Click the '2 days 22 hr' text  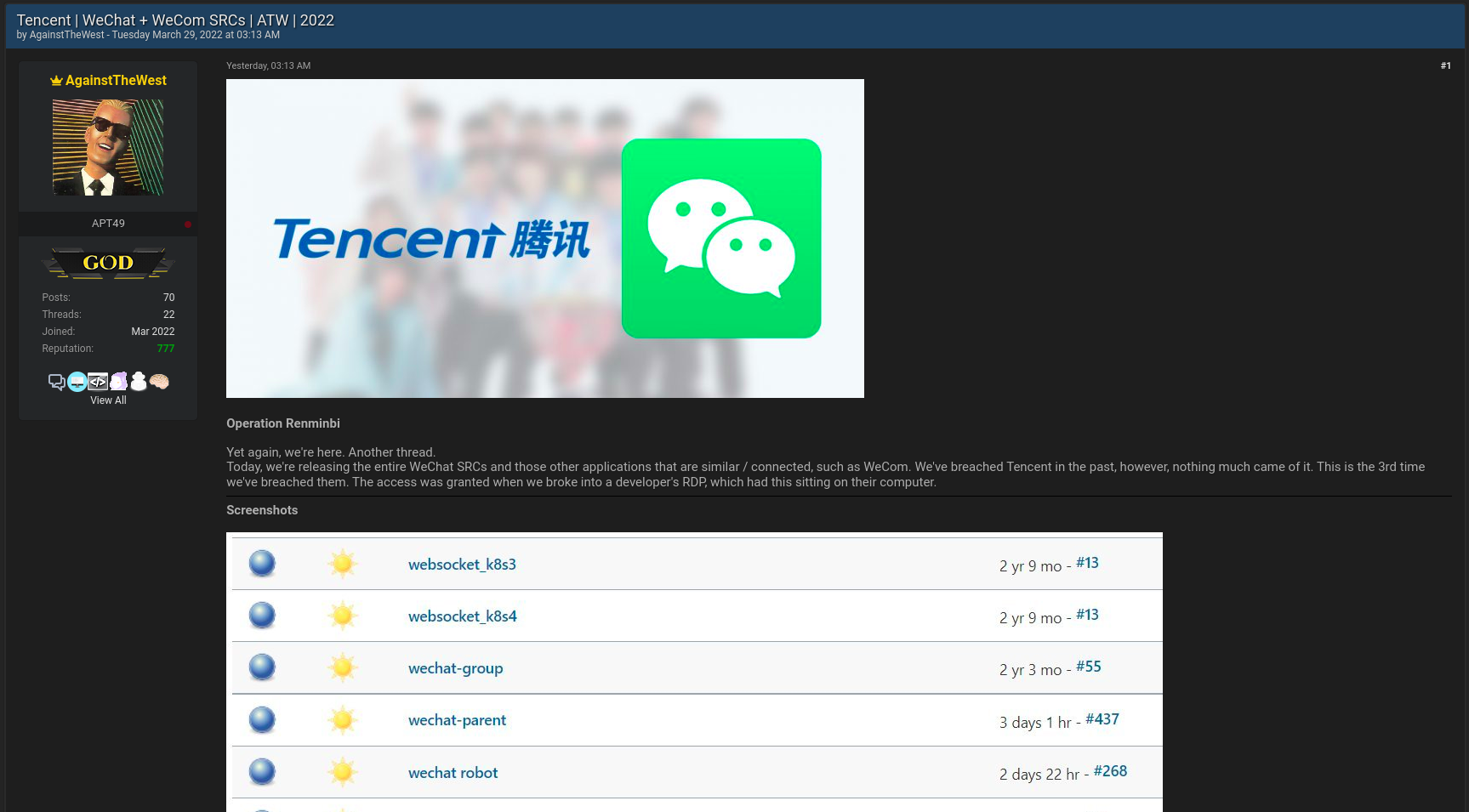coord(1039,775)
